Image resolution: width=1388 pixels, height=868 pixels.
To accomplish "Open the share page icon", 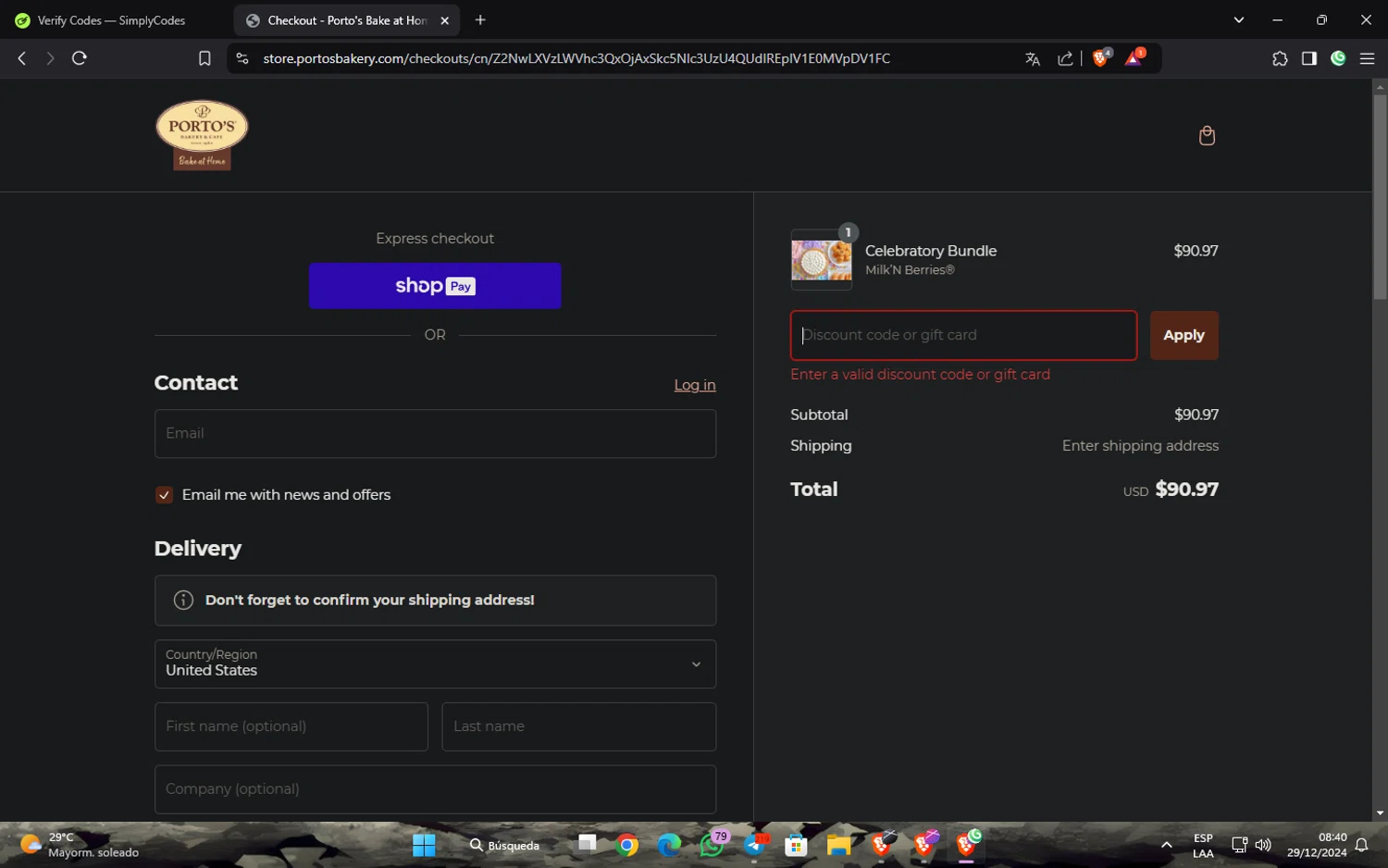I will [1065, 58].
